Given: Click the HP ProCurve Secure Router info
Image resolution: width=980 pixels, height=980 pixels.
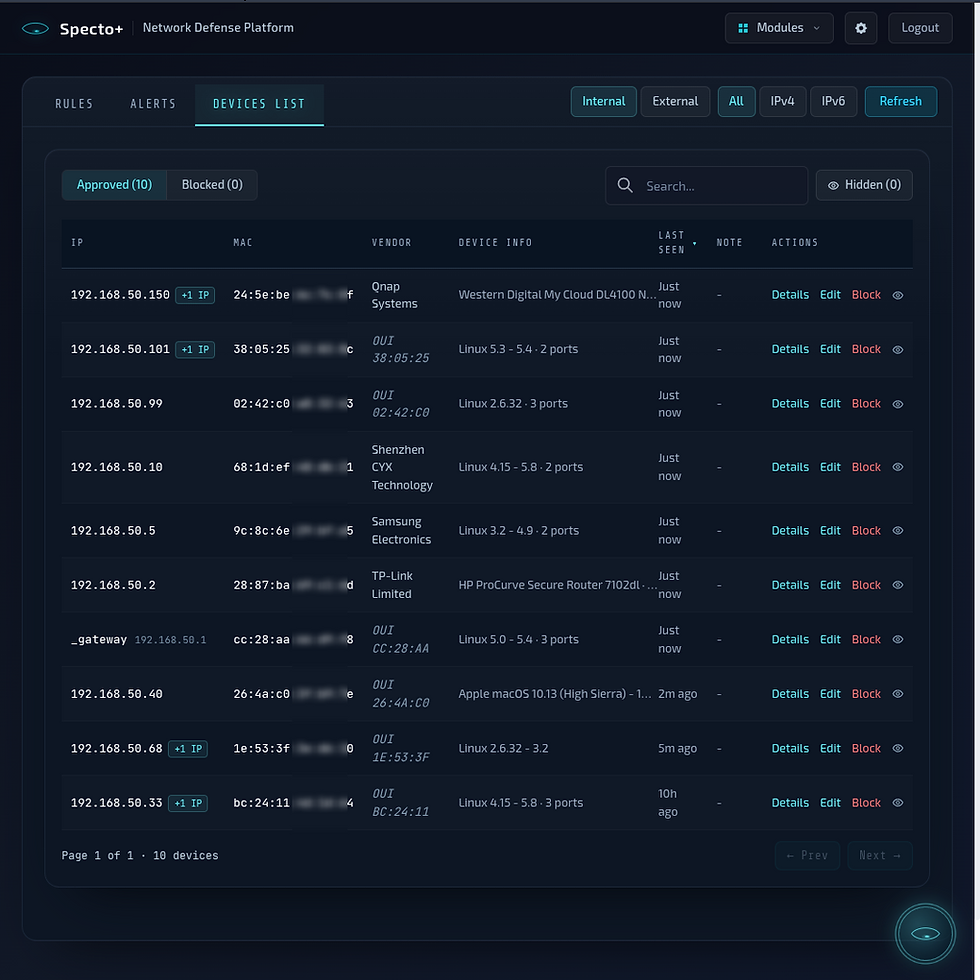Looking at the screenshot, I should [557, 585].
